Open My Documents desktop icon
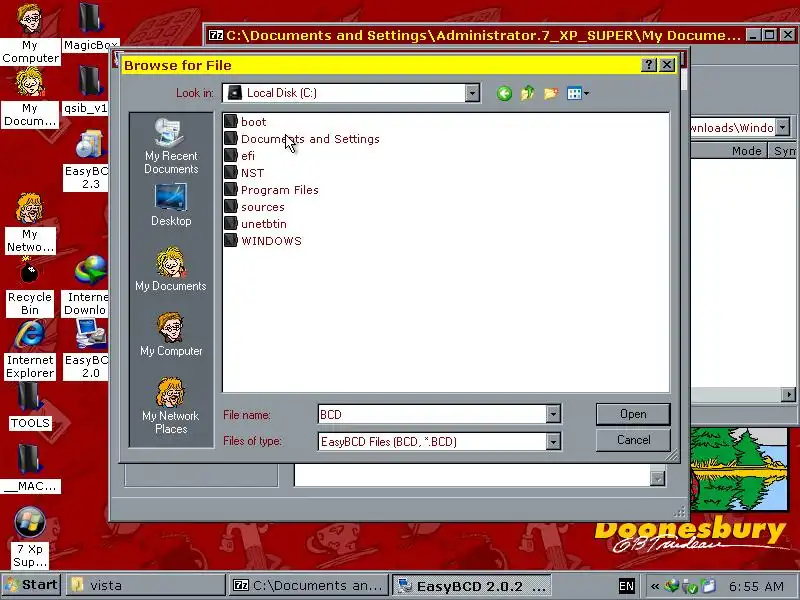The image size is (800, 600). pos(30,98)
